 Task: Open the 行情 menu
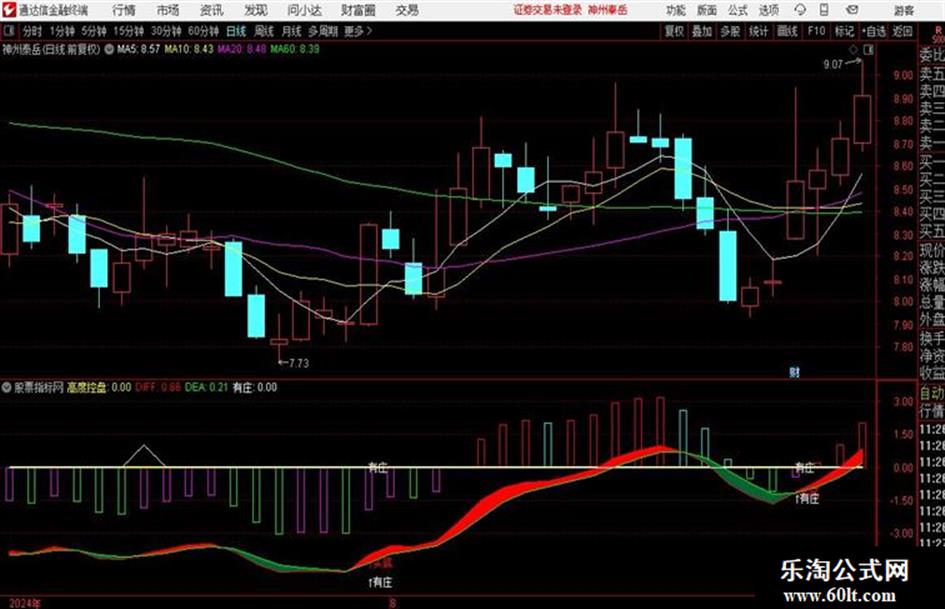click(124, 10)
